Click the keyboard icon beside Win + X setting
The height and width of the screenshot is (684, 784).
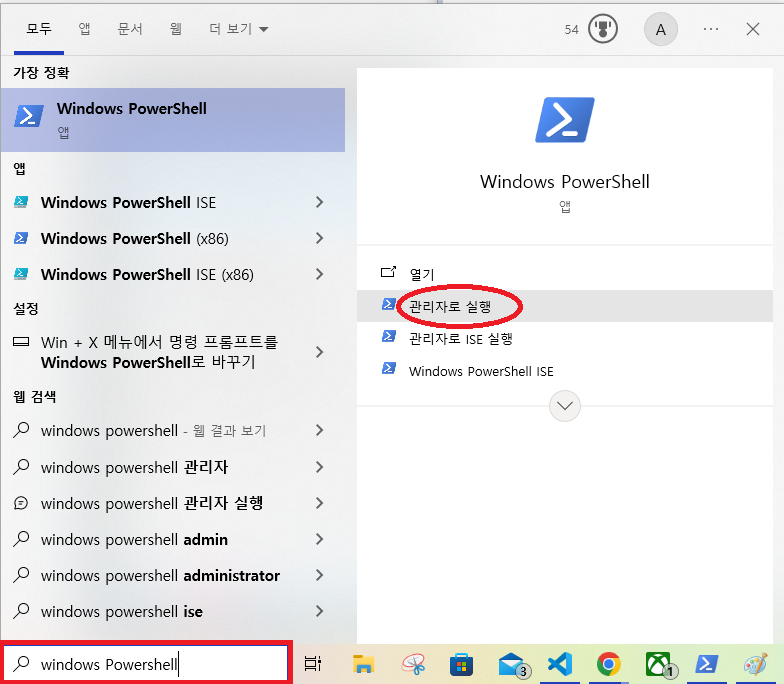20,342
